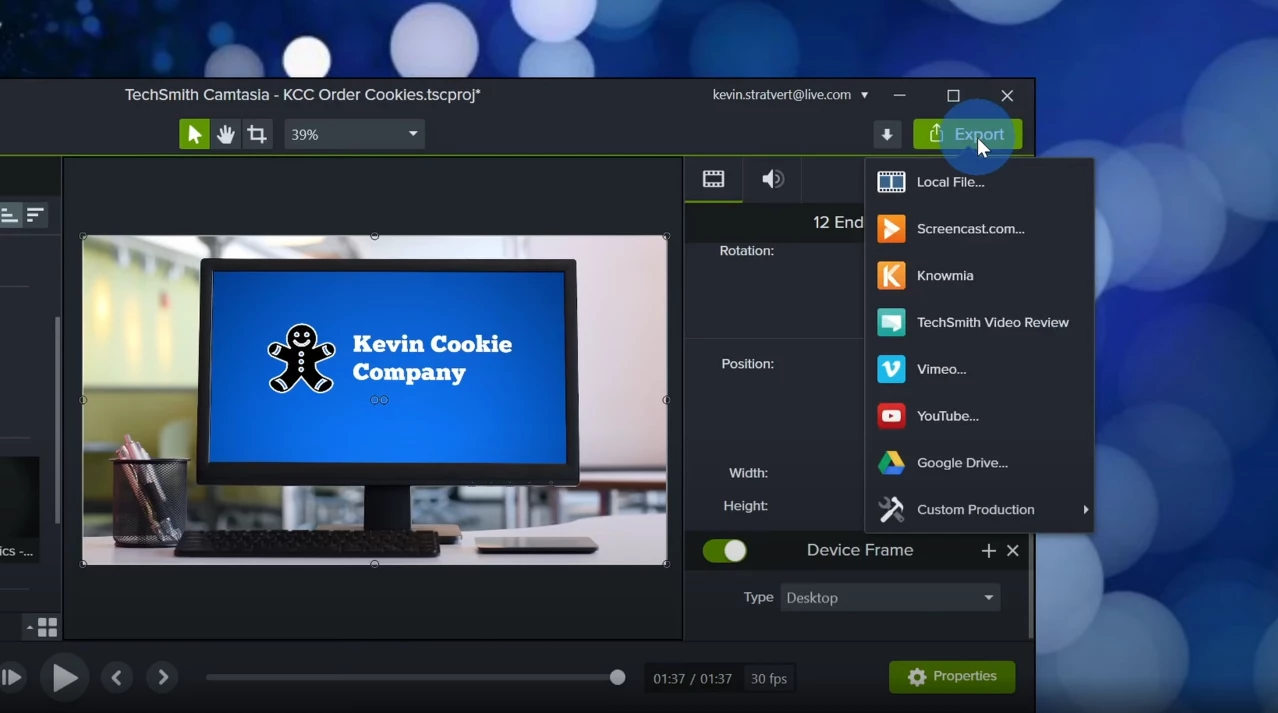Disable the Device Frame toggle

click(724, 550)
